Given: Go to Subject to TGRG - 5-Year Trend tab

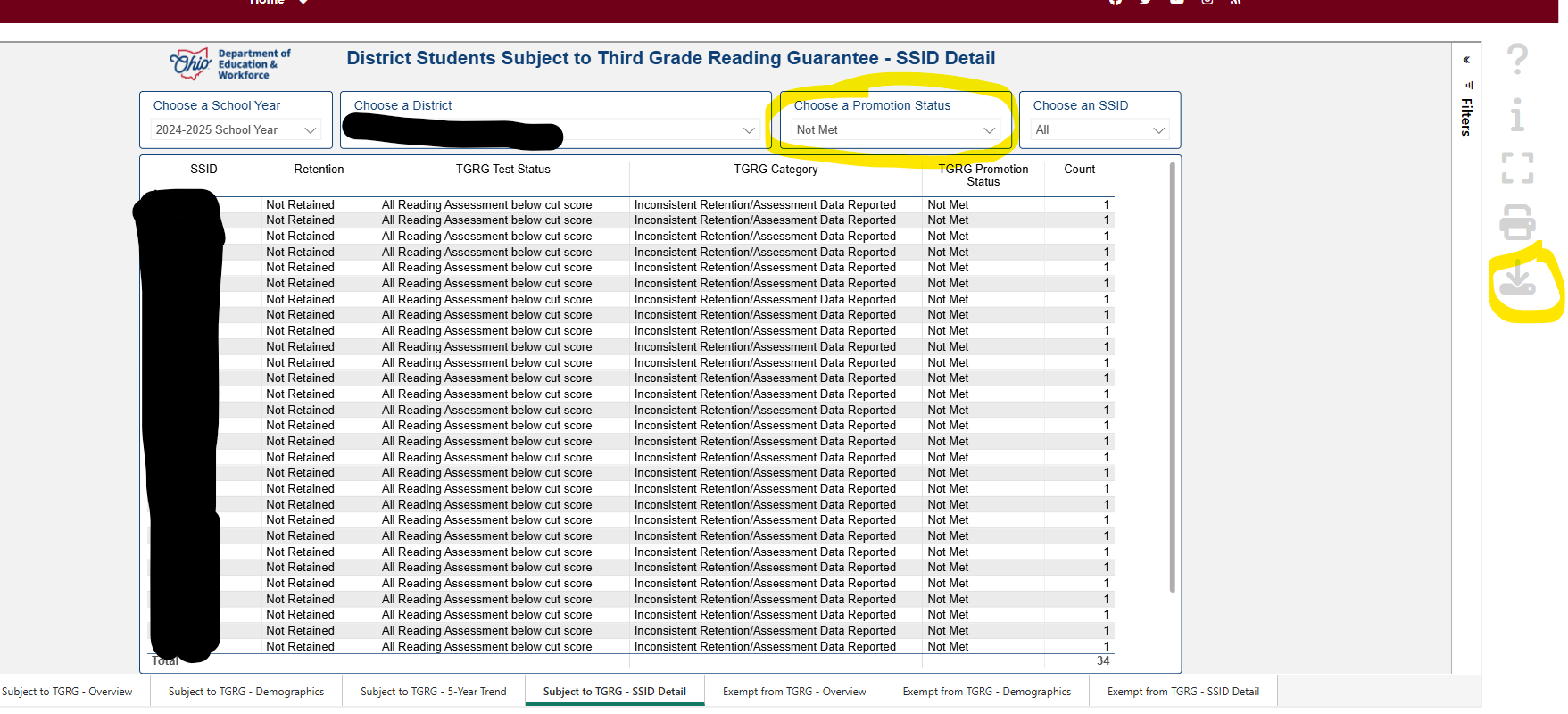Looking at the screenshot, I should (433, 692).
